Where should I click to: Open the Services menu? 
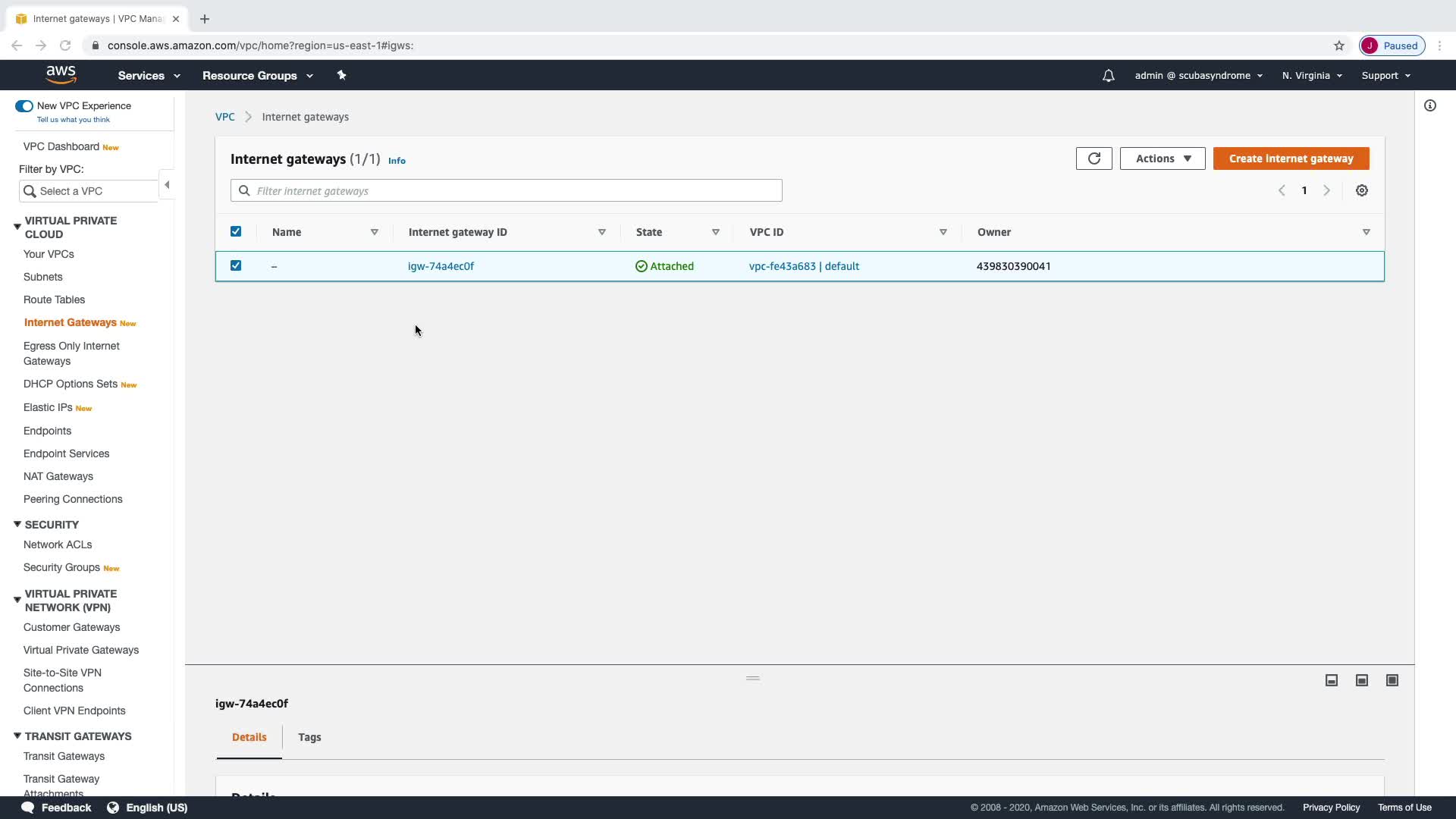(x=149, y=76)
